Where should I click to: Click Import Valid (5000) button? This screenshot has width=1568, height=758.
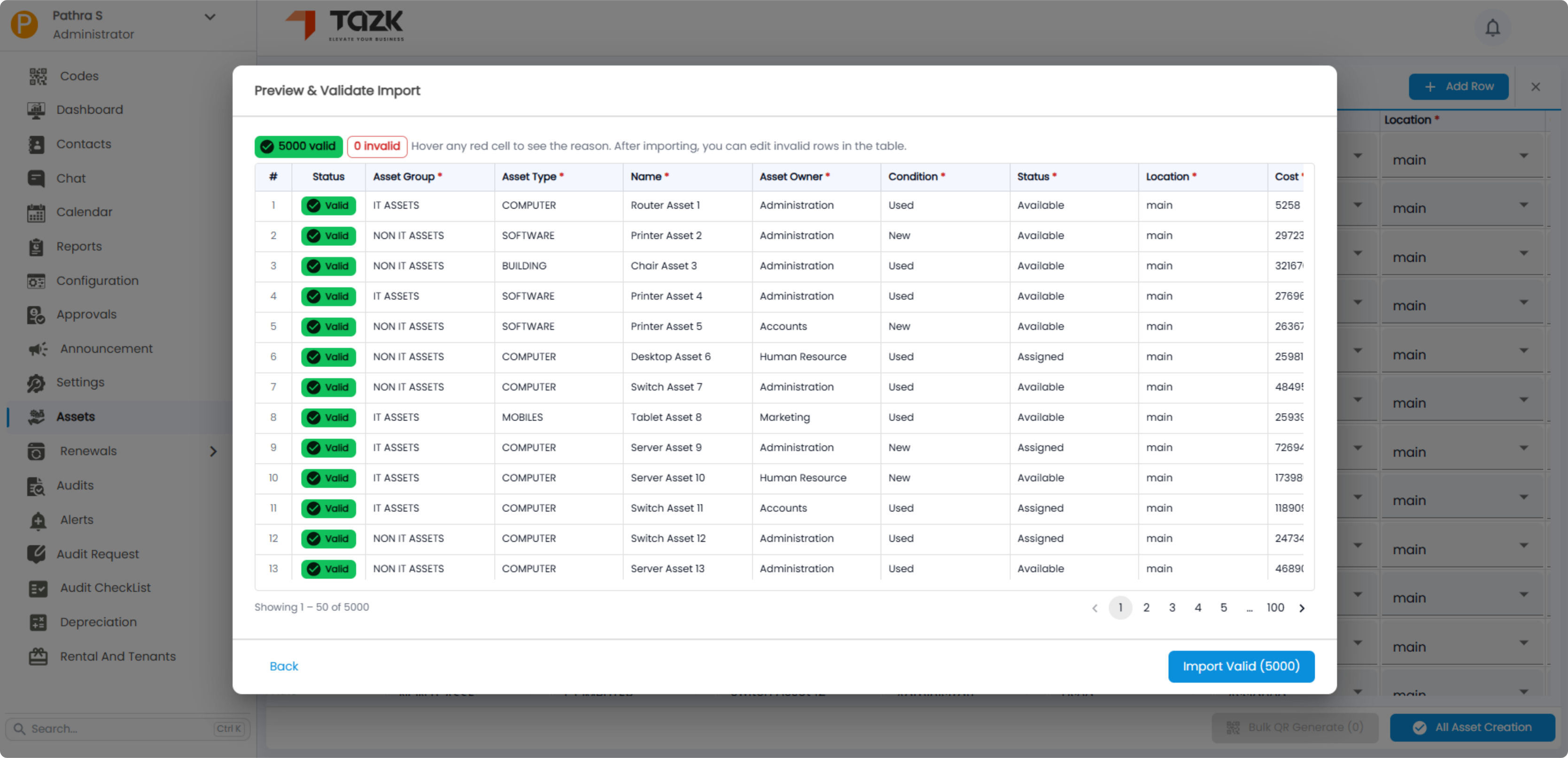tap(1241, 666)
